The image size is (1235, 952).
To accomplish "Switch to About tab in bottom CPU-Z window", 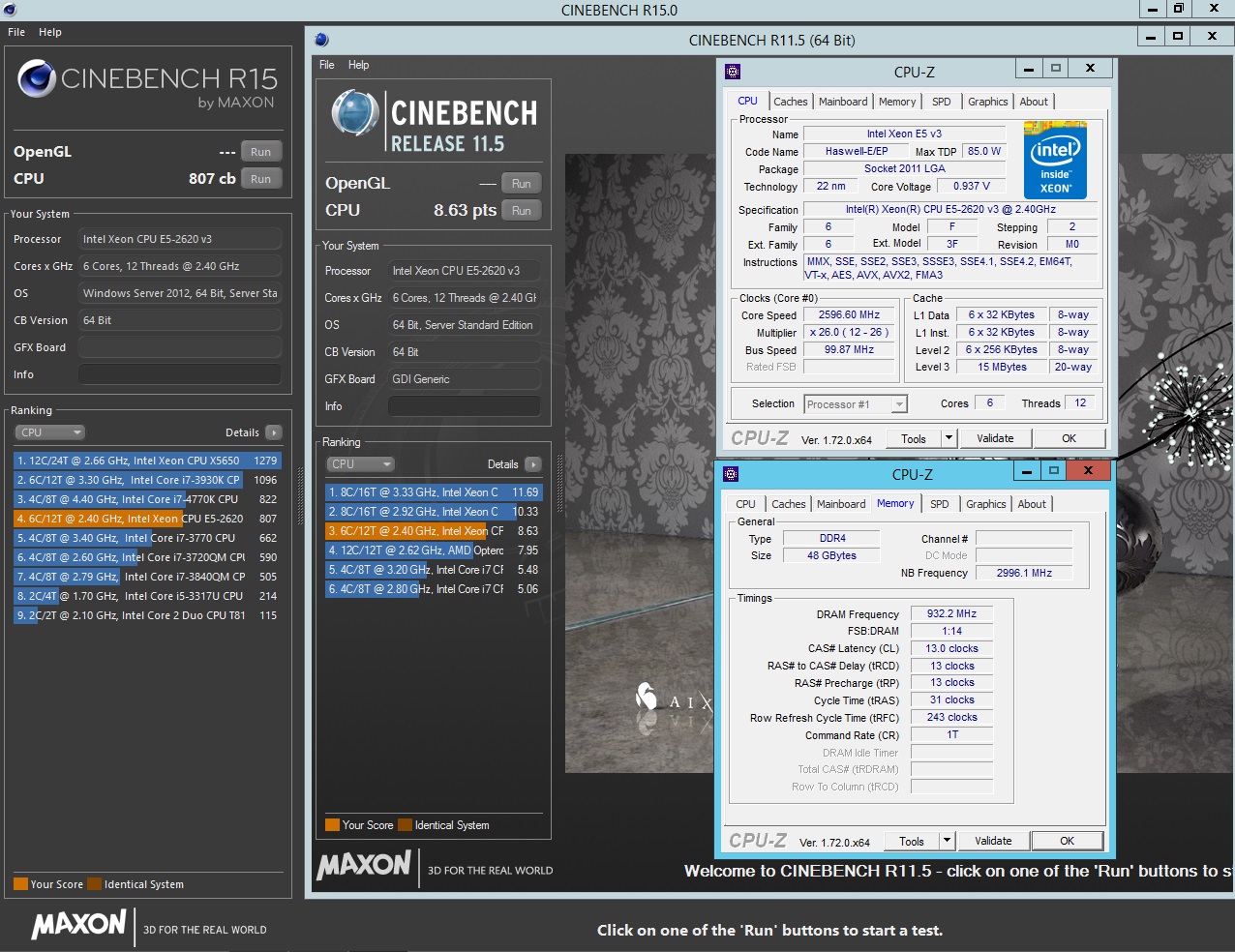I will pos(1032,504).
